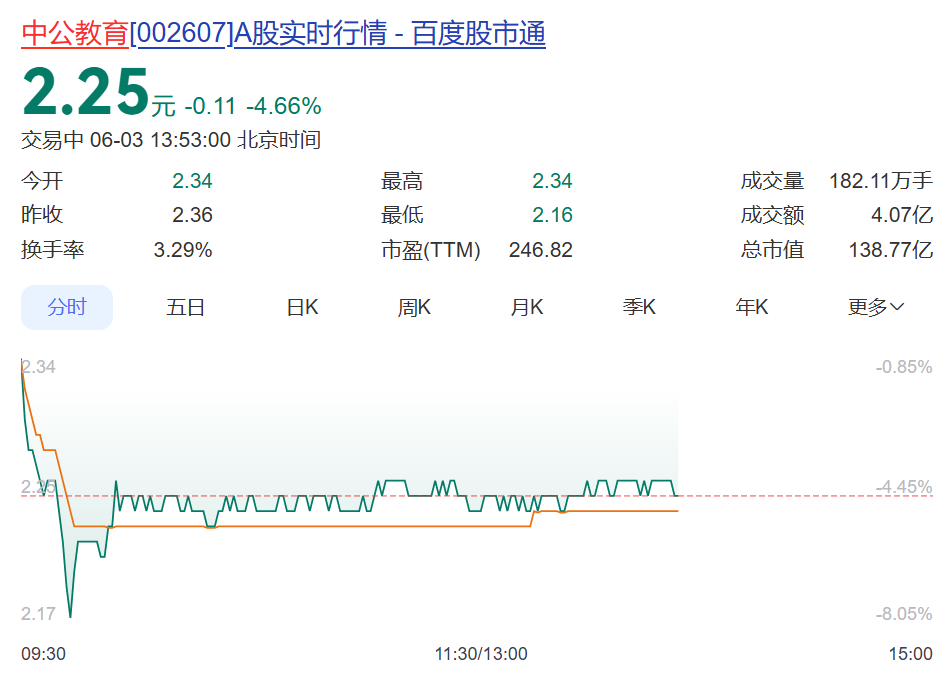Switch to the 日K chart tab
Image resolution: width=942 pixels, height=675 pixels.
coord(302,307)
